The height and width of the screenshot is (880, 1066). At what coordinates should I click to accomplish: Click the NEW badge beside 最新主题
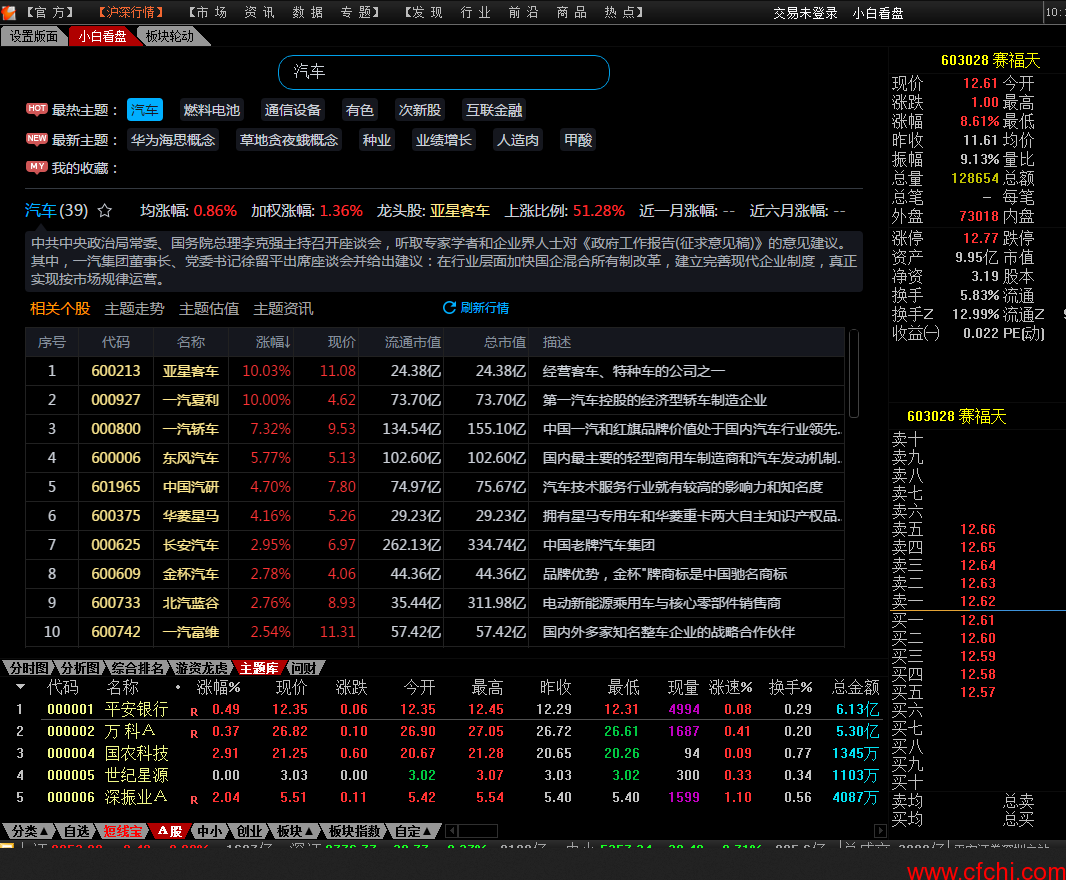tap(37, 139)
